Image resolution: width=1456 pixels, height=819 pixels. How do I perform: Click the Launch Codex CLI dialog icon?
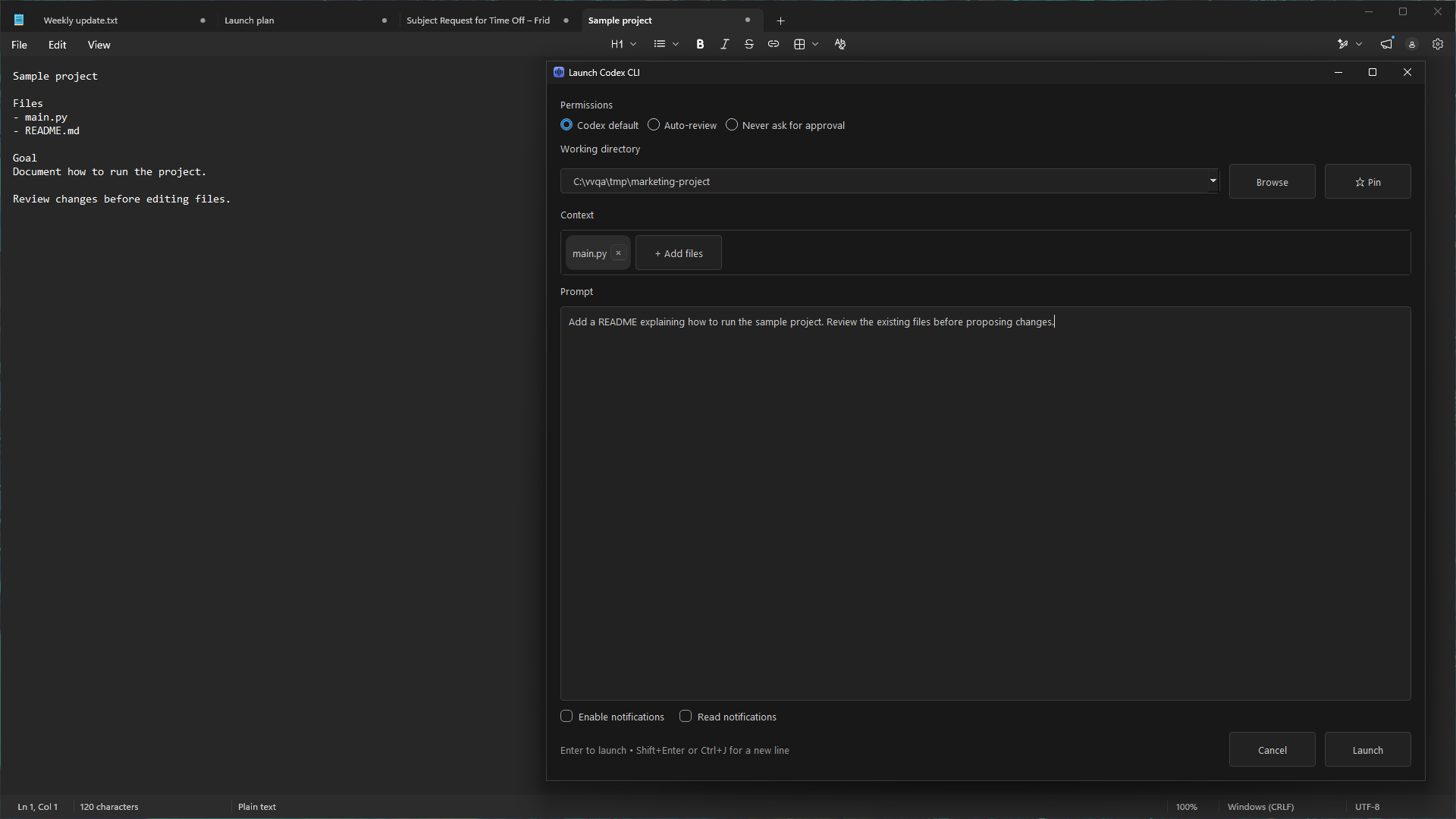tap(559, 73)
